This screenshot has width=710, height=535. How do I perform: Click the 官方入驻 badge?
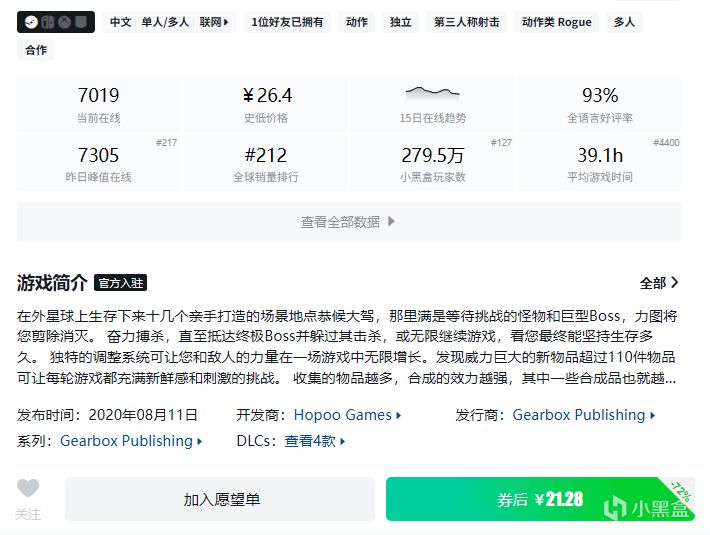(x=121, y=283)
